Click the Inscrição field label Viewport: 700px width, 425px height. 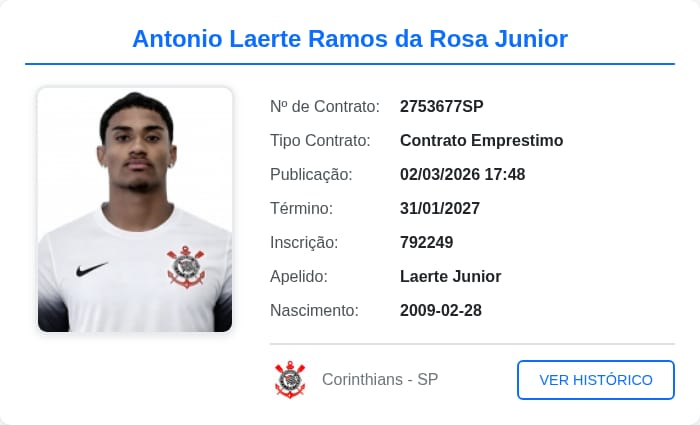304,242
